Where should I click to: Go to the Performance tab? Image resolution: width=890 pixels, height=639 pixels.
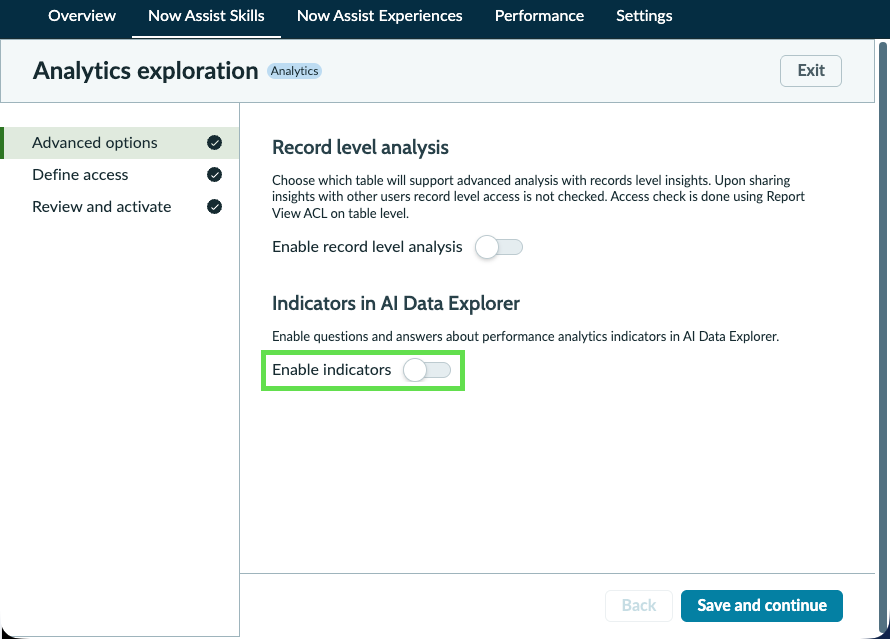(x=539, y=16)
